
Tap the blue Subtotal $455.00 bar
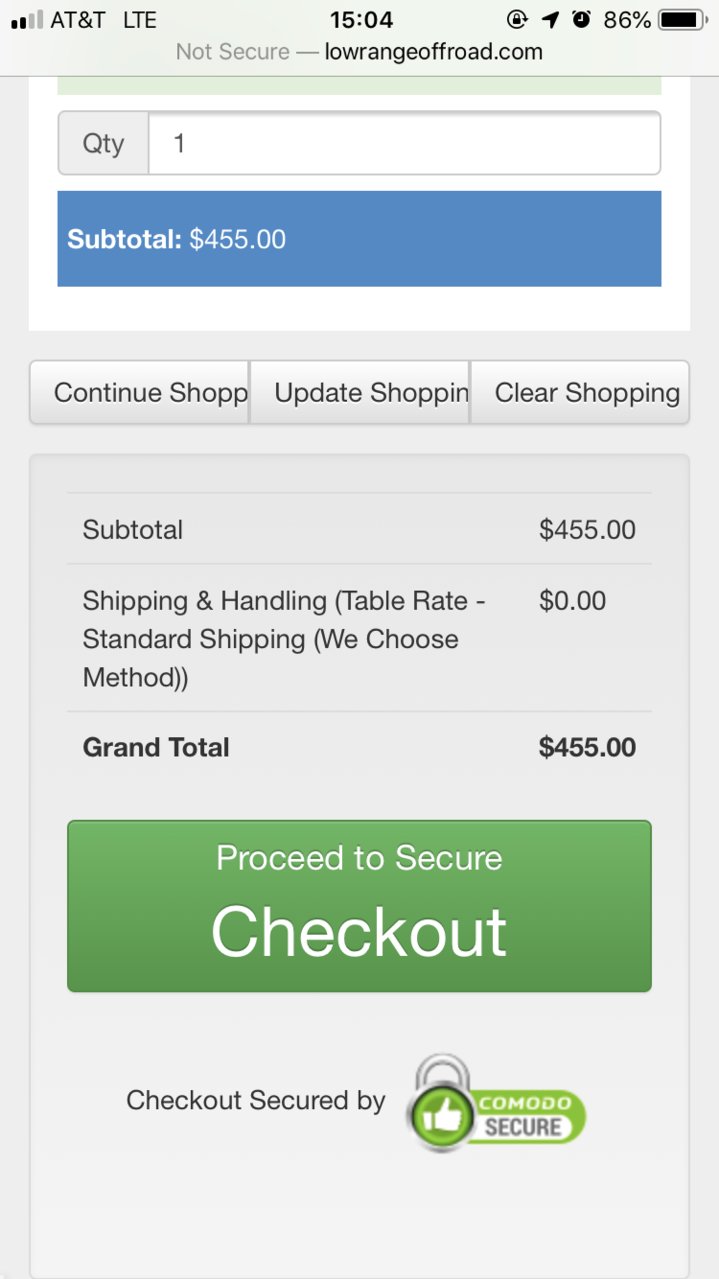tap(359, 239)
